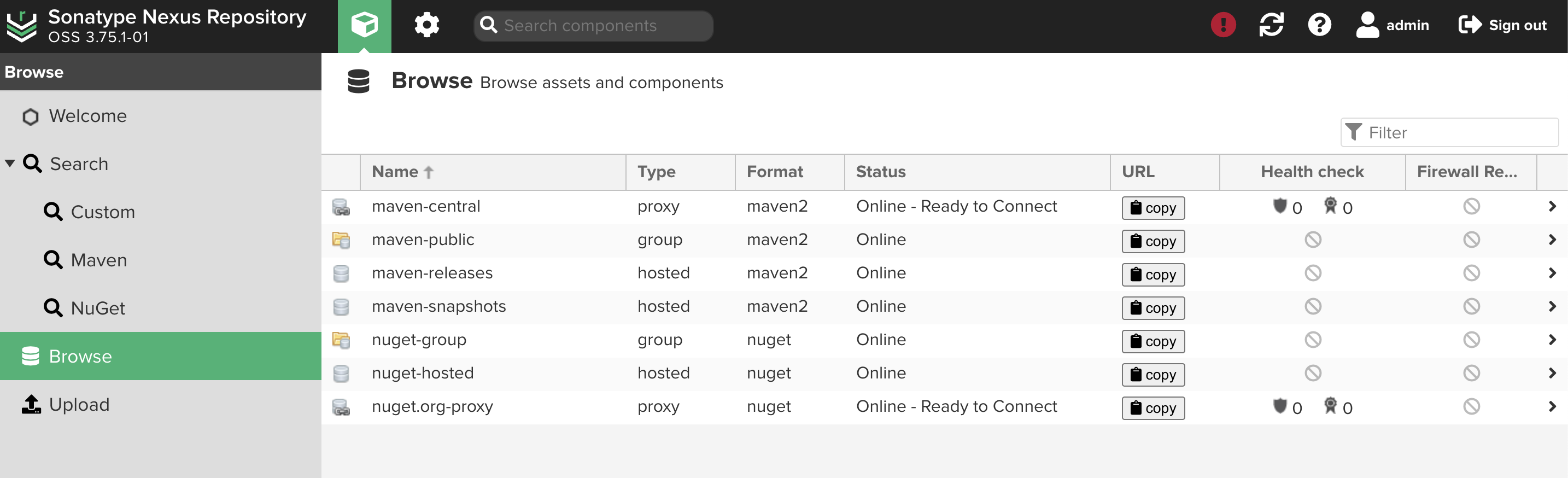Viewport: 1568px width, 478px height.
Task: Sign out of Nexus Repository
Action: point(1502,25)
